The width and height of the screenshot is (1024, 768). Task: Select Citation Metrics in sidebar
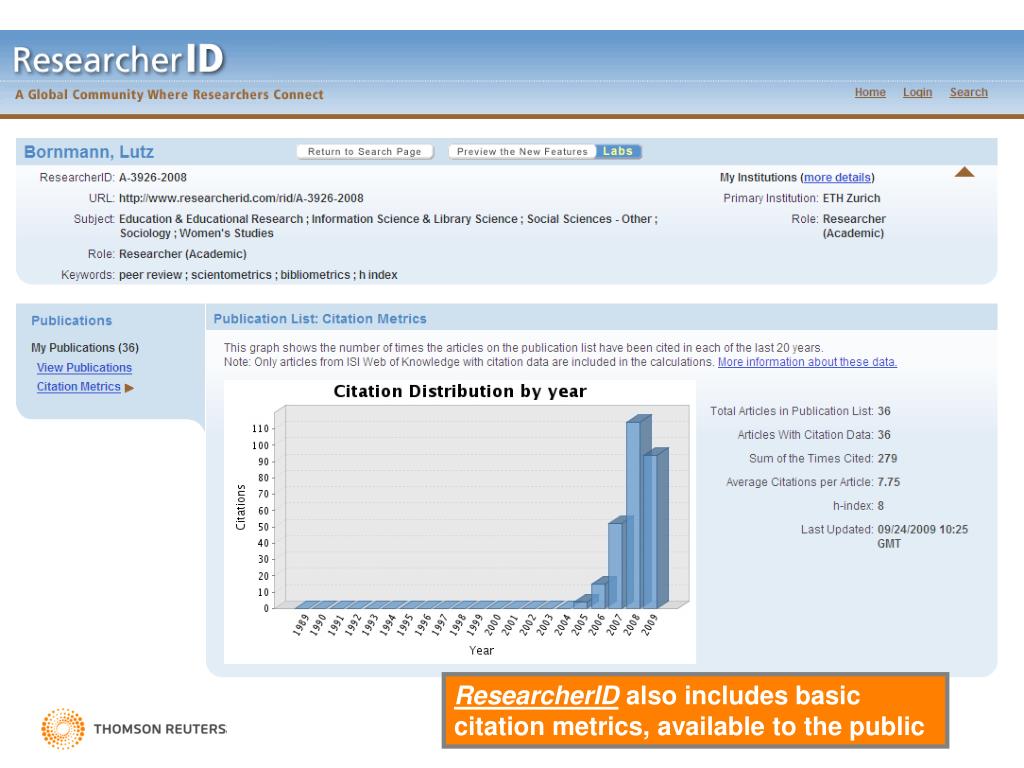tap(78, 387)
